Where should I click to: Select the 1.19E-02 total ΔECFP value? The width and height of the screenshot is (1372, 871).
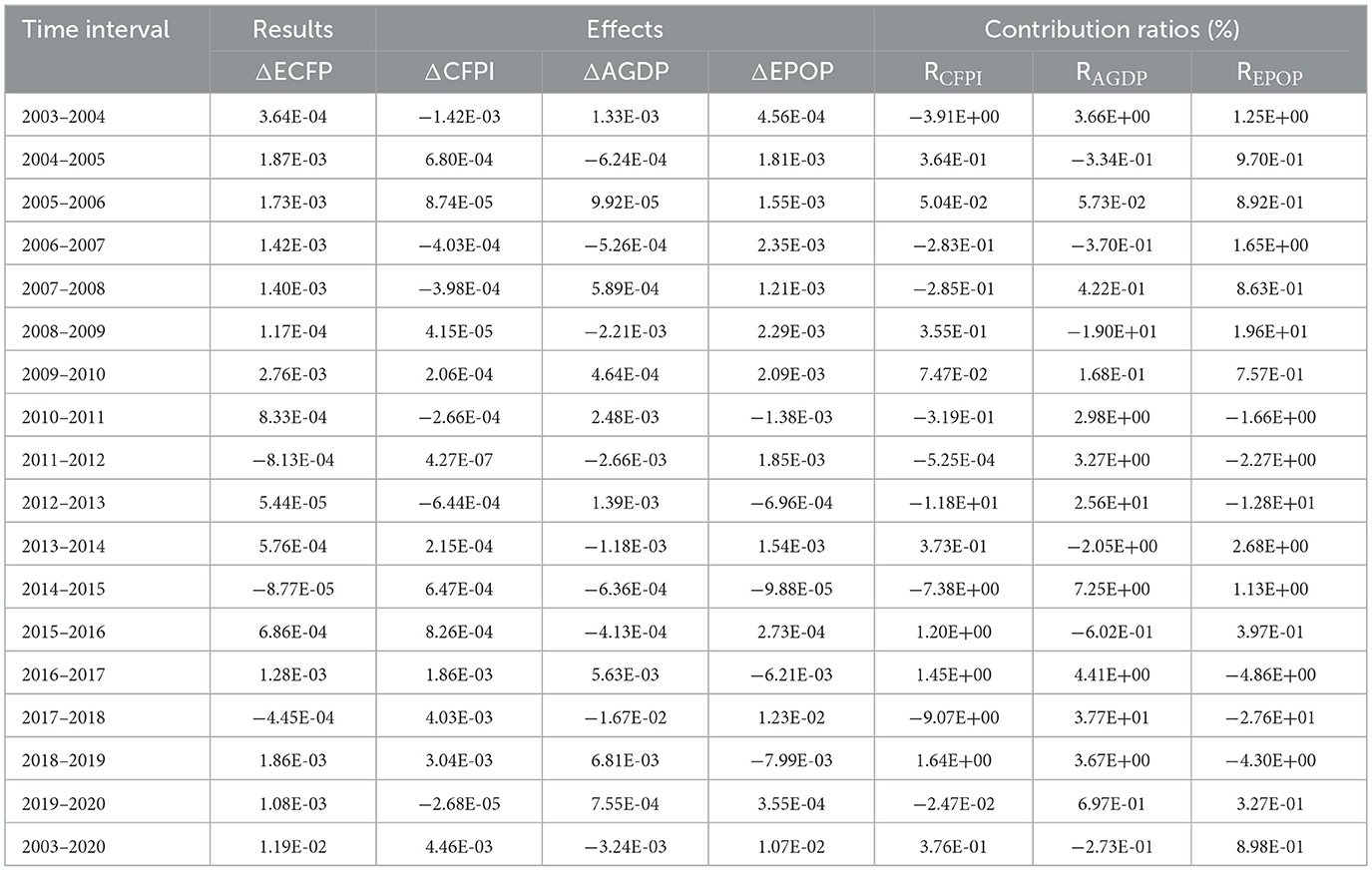coord(292,847)
